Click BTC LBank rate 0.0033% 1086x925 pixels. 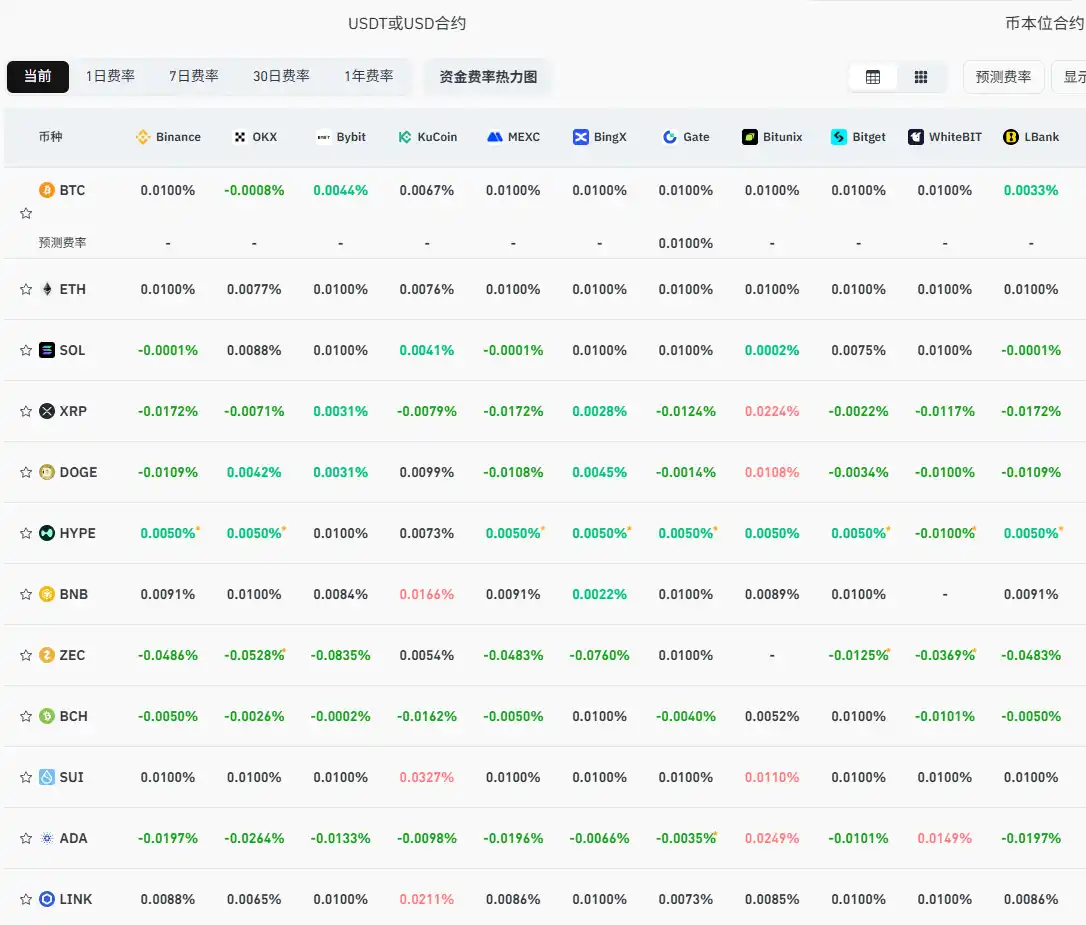click(1031, 190)
